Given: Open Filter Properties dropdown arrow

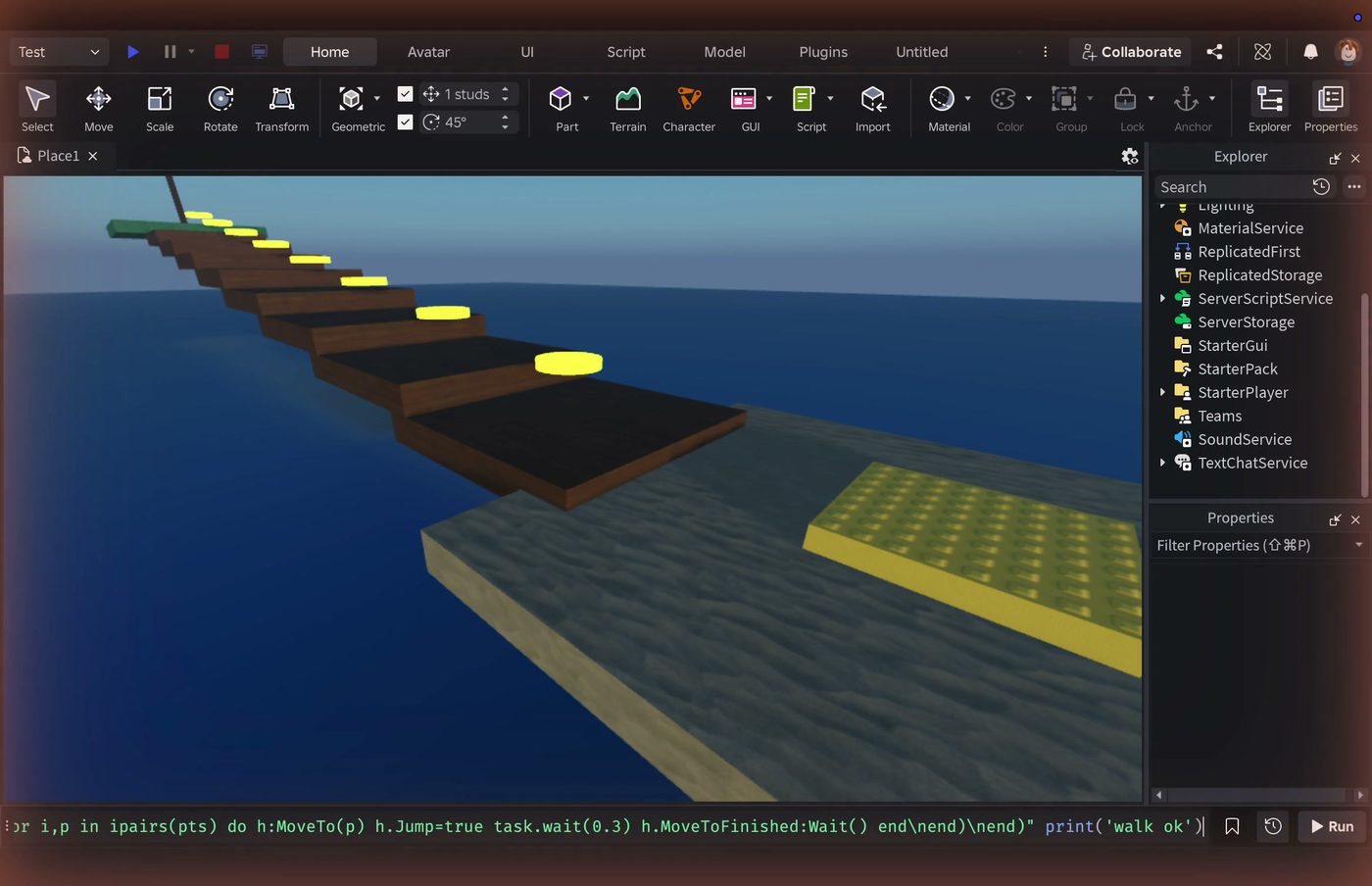Looking at the screenshot, I should [1358, 545].
